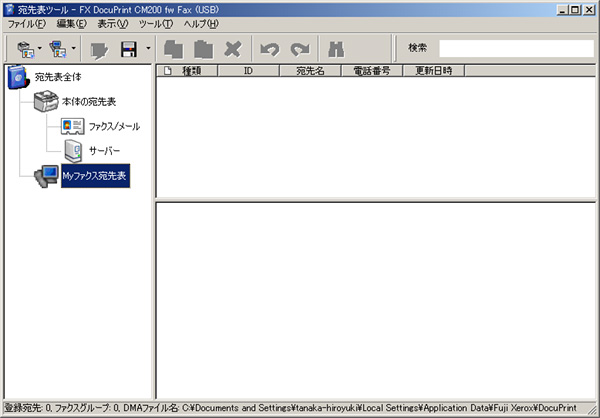Image resolution: width=600 pixels, height=418 pixels.
Task: Select ファクス/メール tree item
Action: (114, 126)
